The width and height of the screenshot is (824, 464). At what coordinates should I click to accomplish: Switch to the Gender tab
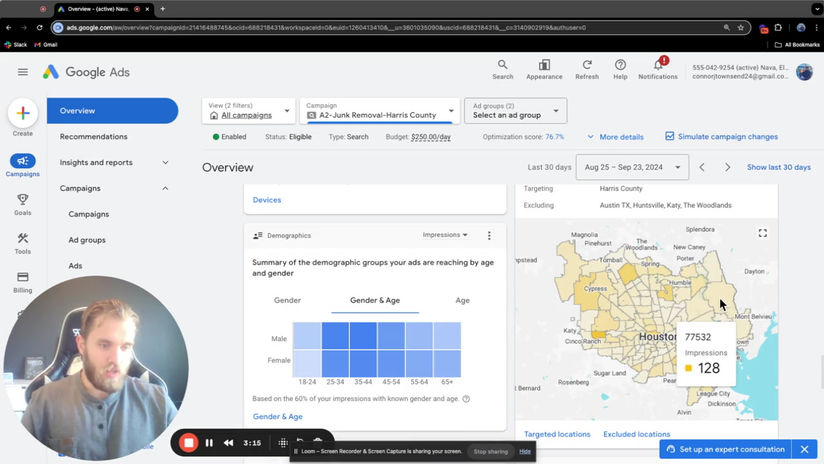287,300
